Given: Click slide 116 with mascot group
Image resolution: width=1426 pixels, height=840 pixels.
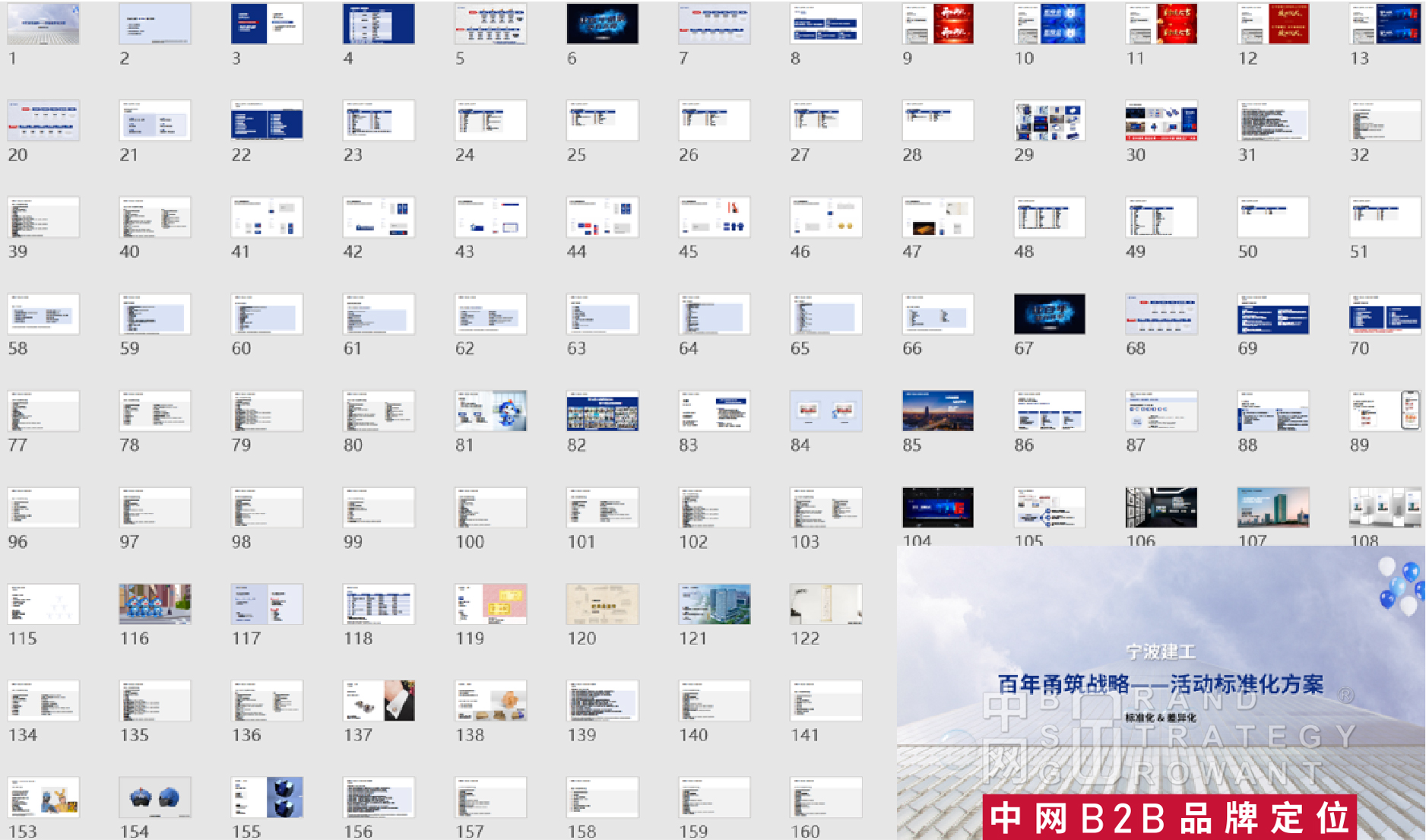Looking at the screenshot, I should point(155,604).
